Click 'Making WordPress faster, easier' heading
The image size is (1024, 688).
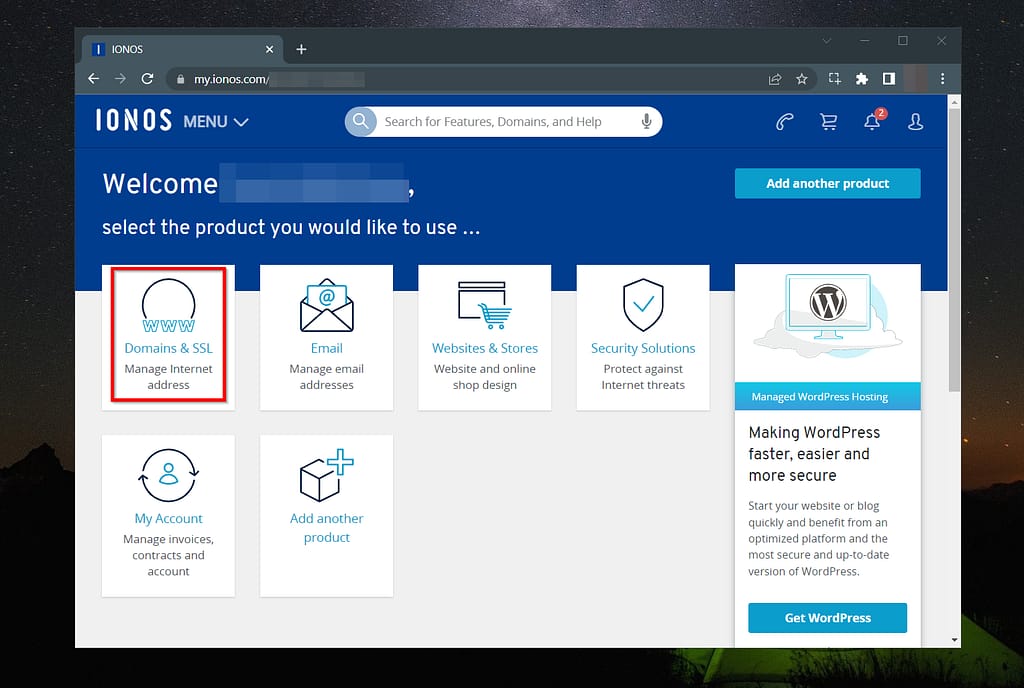(x=814, y=454)
